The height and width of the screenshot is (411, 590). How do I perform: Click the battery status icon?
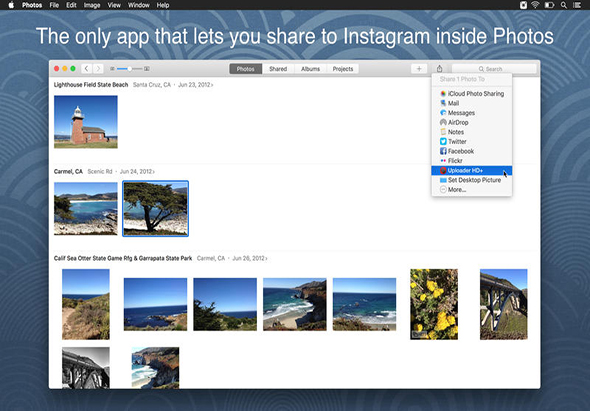click(549, 5)
